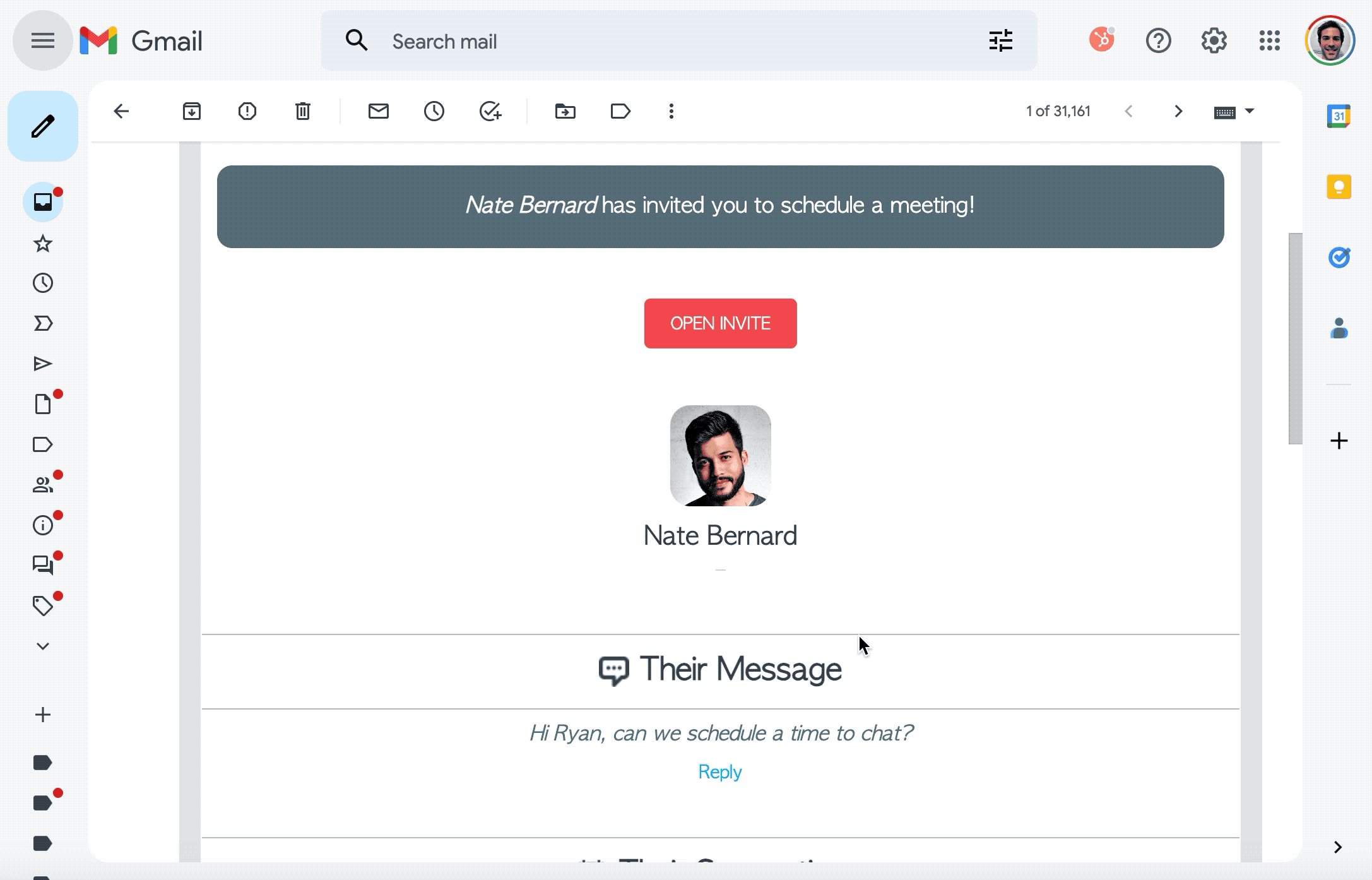The image size is (1372, 880).
Task: Open the Move to folder icon
Action: pos(565,112)
